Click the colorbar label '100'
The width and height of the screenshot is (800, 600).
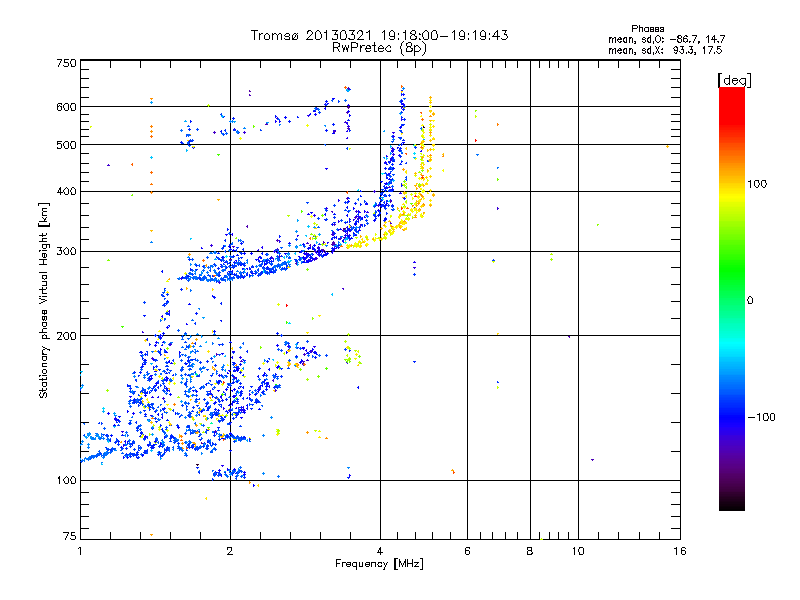point(757,184)
